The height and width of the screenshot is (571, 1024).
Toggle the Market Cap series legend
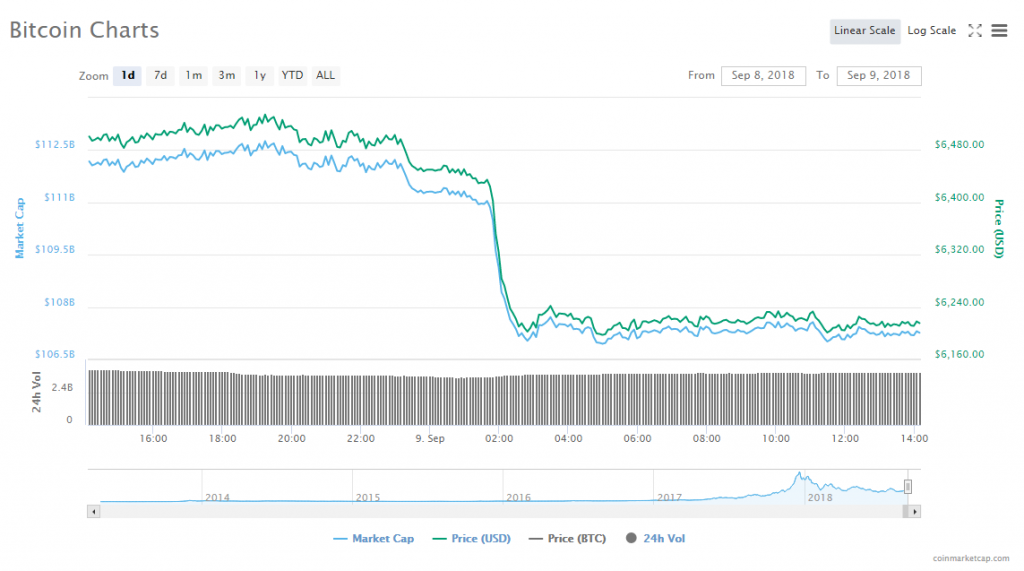373,539
